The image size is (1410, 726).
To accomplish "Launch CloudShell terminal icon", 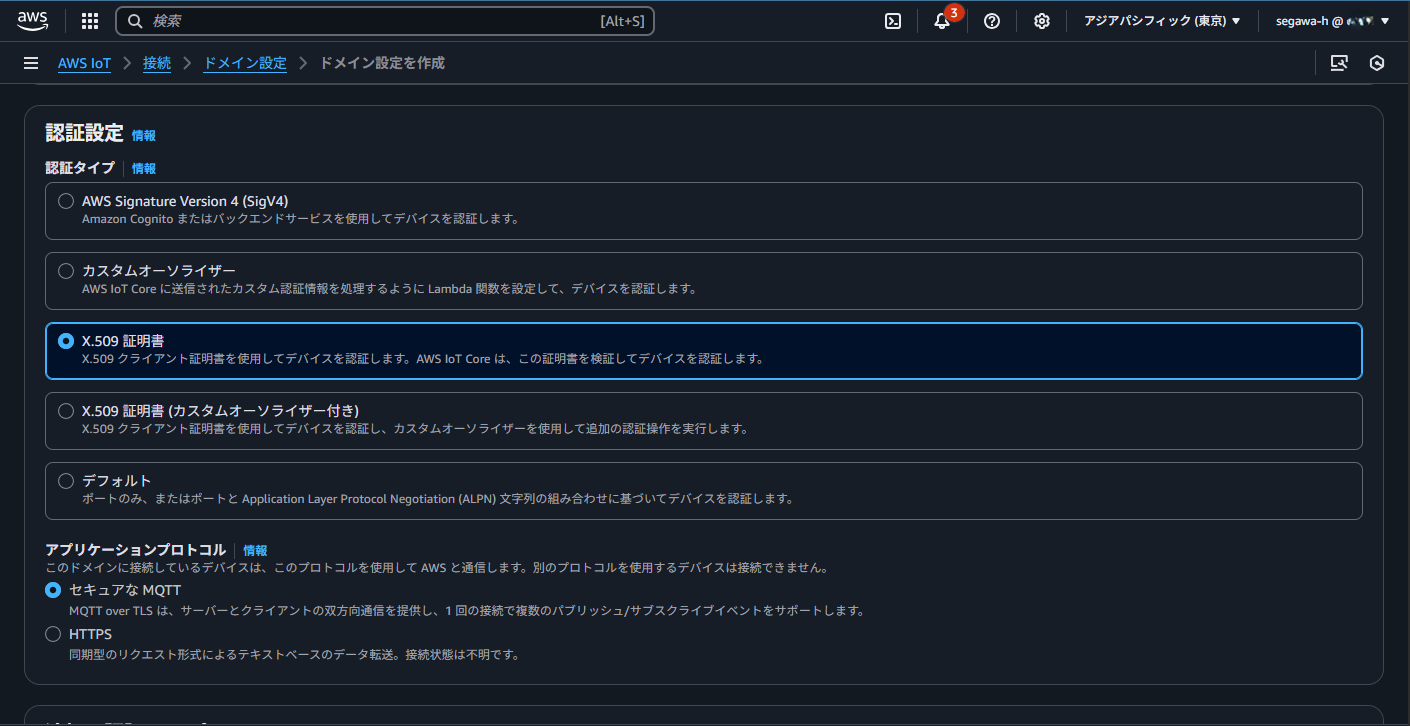I will (893, 21).
